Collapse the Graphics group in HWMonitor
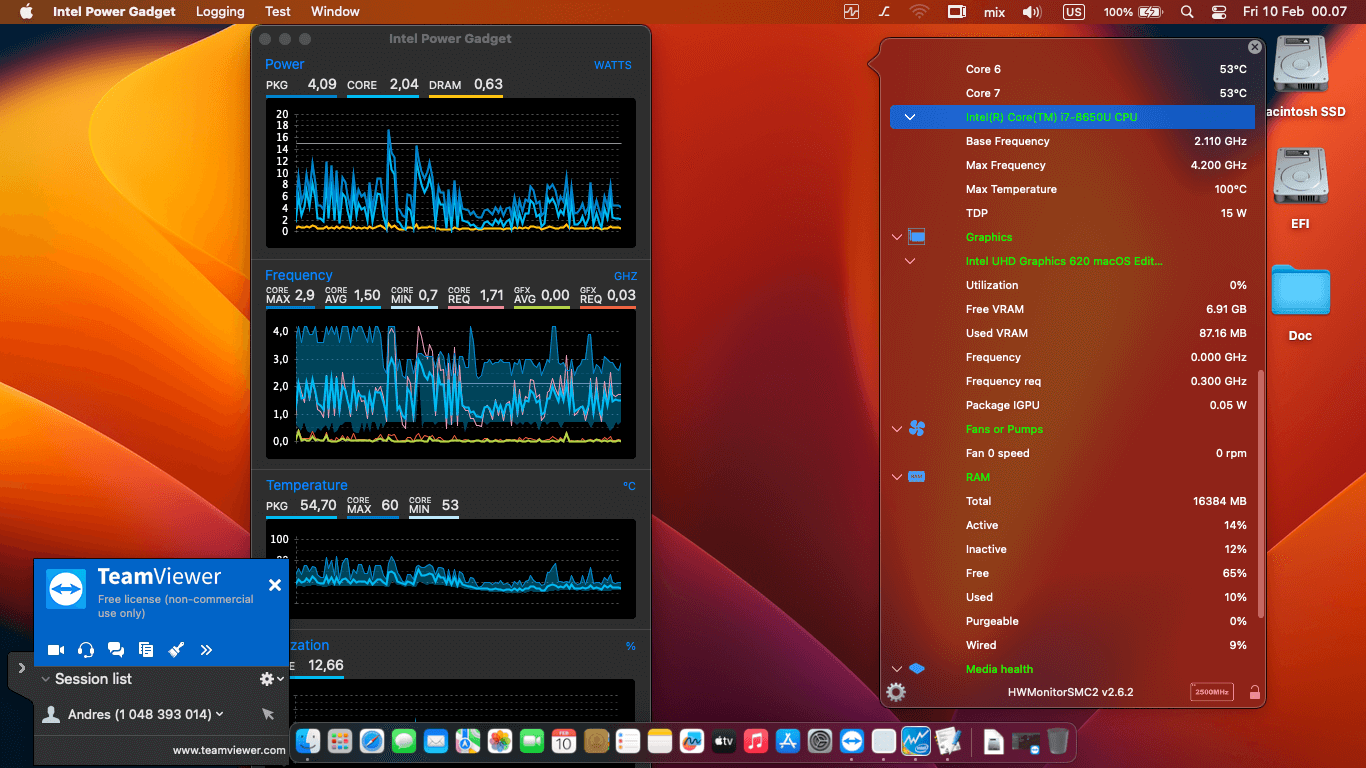 pos(897,237)
